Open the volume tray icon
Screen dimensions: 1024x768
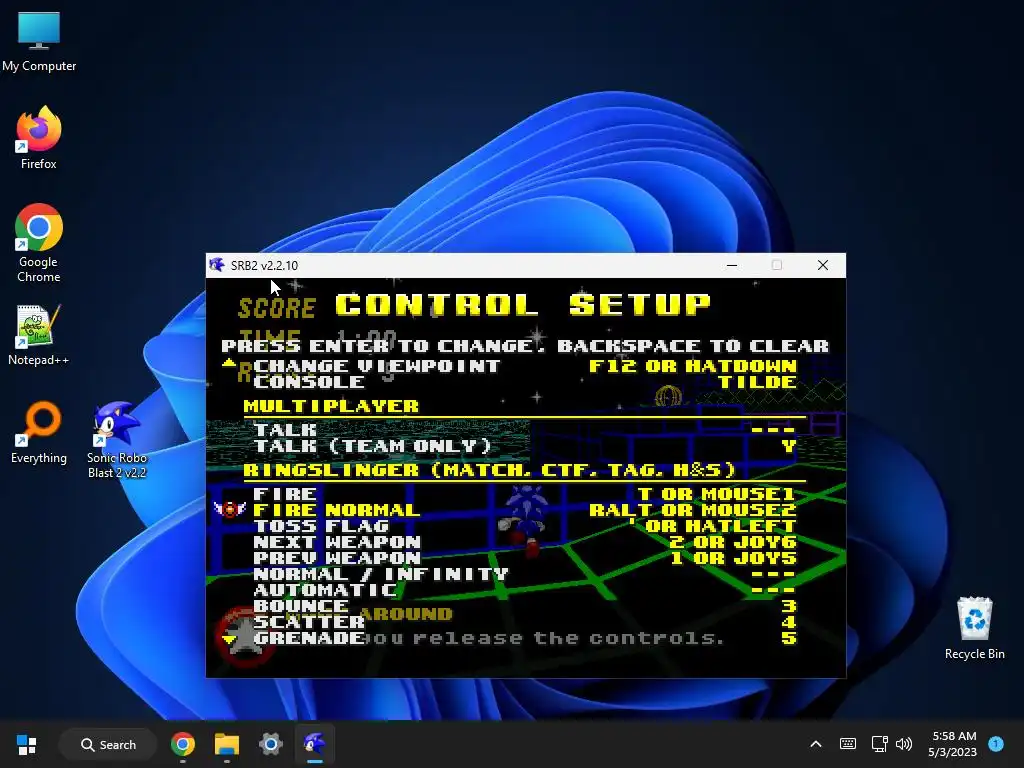tap(904, 744)
